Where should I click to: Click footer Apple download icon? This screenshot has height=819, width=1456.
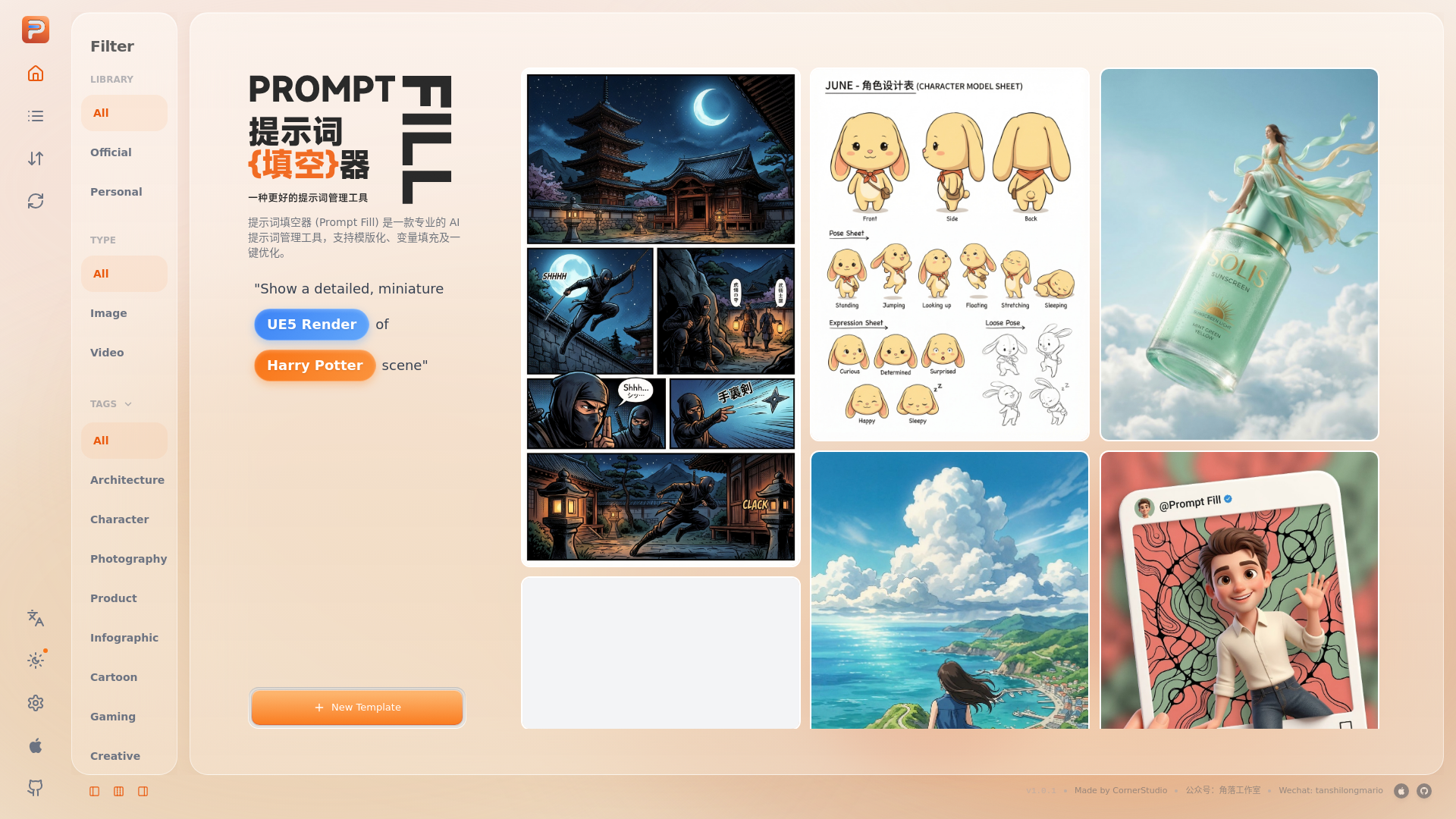tap(1401, 791)
